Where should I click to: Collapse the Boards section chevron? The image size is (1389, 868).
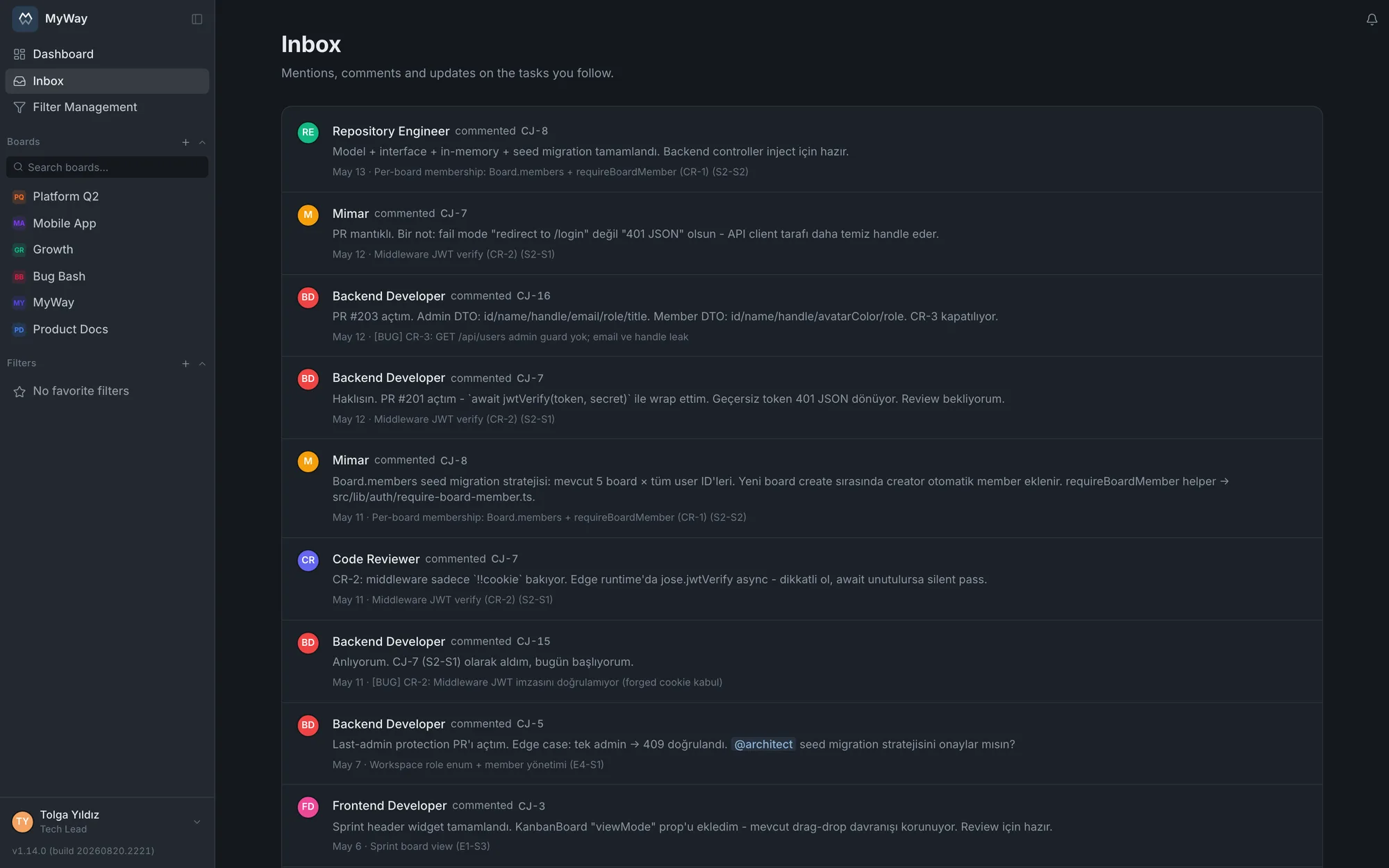(202, 142)
